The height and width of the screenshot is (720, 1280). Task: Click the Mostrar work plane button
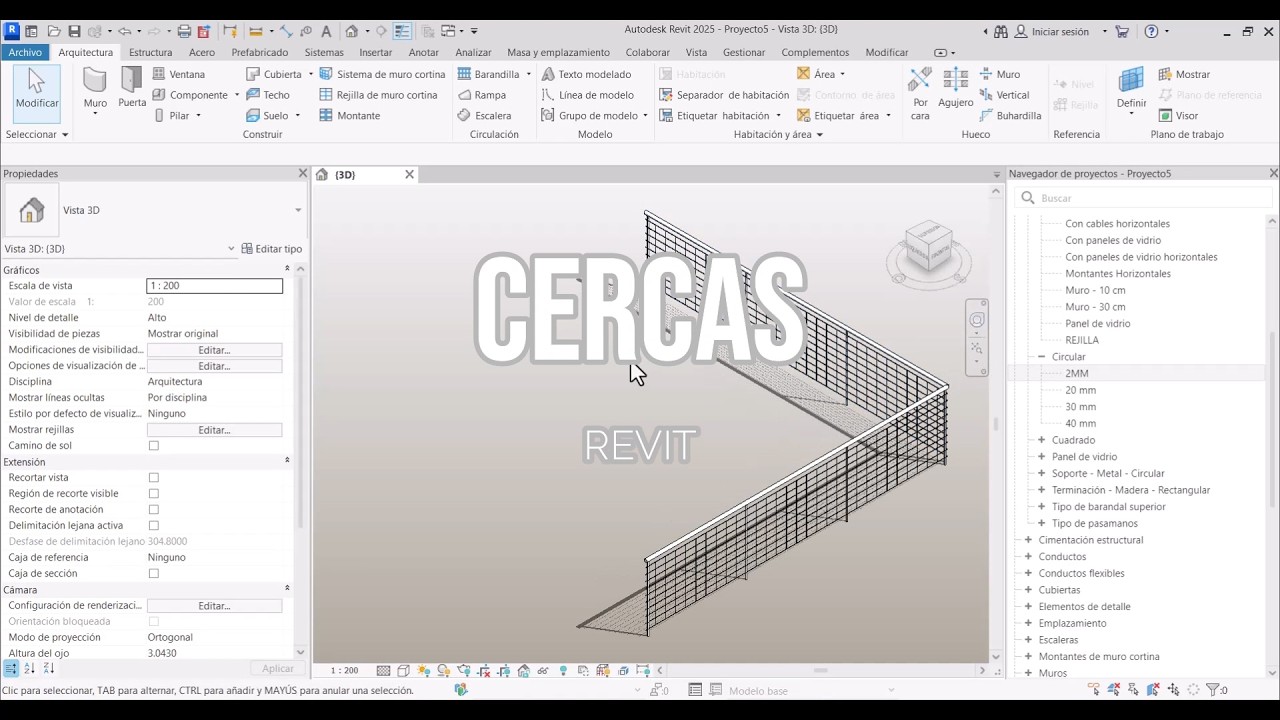(1184, 74)
